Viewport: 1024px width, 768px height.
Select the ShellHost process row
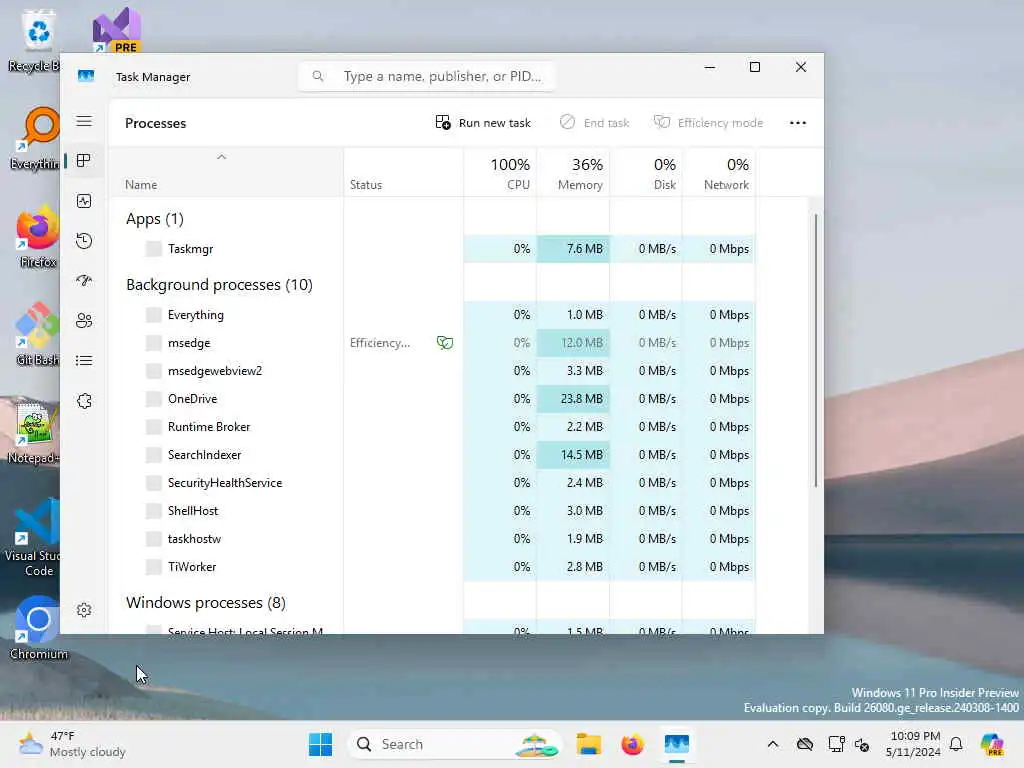point(432,511)
